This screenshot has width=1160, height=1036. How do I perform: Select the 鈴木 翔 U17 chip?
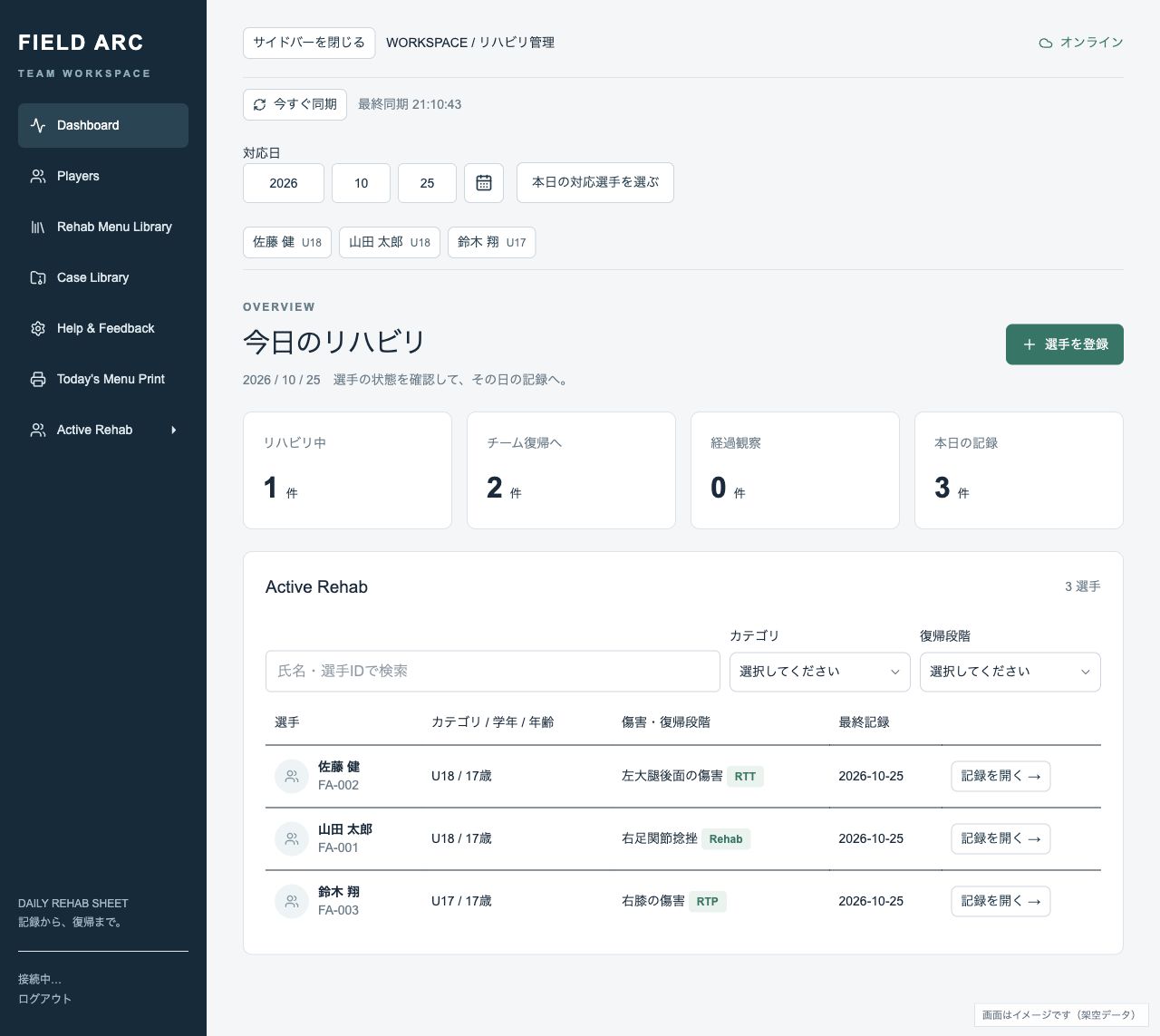pyautogui.click(x=491, y=242)
